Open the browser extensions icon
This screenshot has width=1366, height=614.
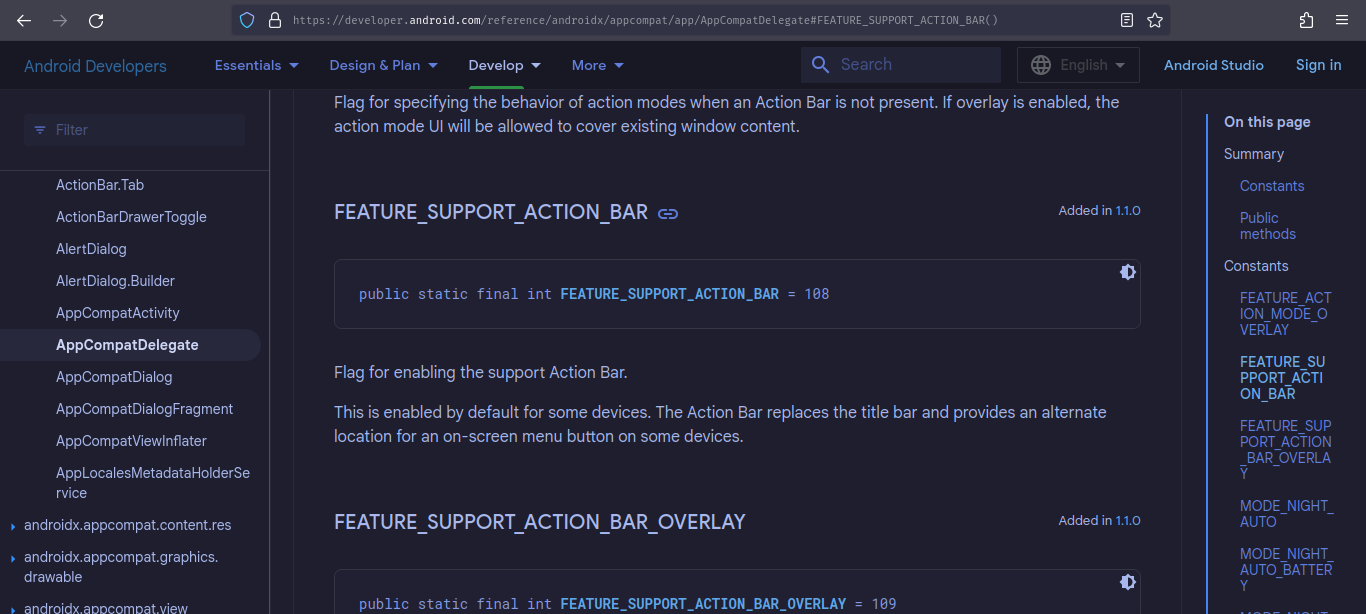[x=1306, y=20]
